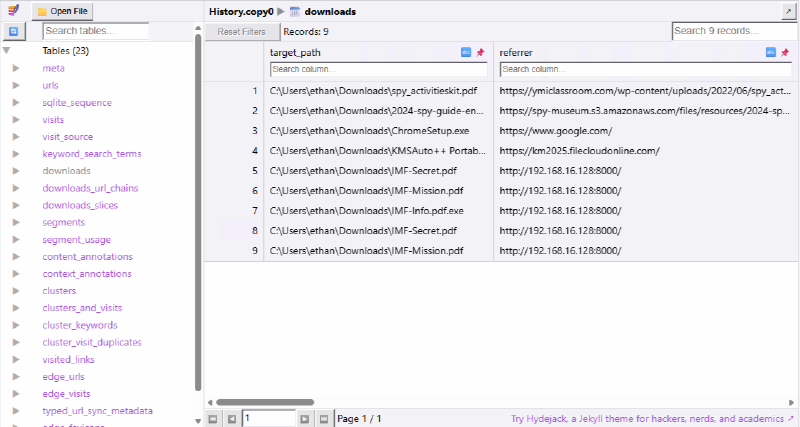800x427 pixels.
Task: Open a database with Open File button
Action: pos(62,11)
